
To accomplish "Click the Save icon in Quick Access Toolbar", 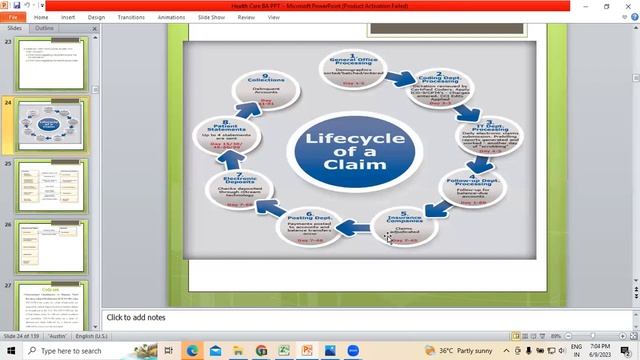I will coord(17,5).
